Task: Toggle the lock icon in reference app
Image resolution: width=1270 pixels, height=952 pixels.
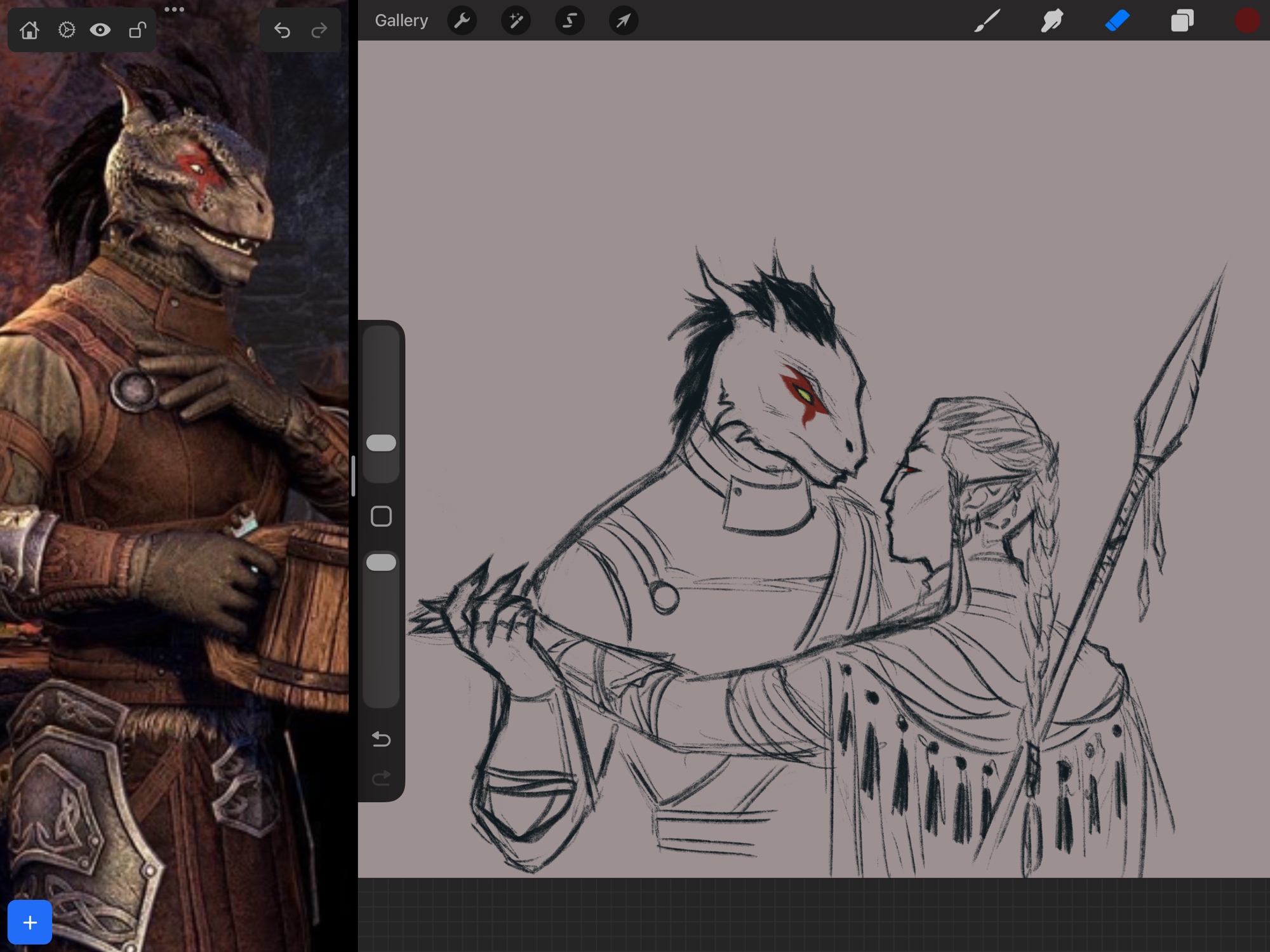Action: (137, 30)
